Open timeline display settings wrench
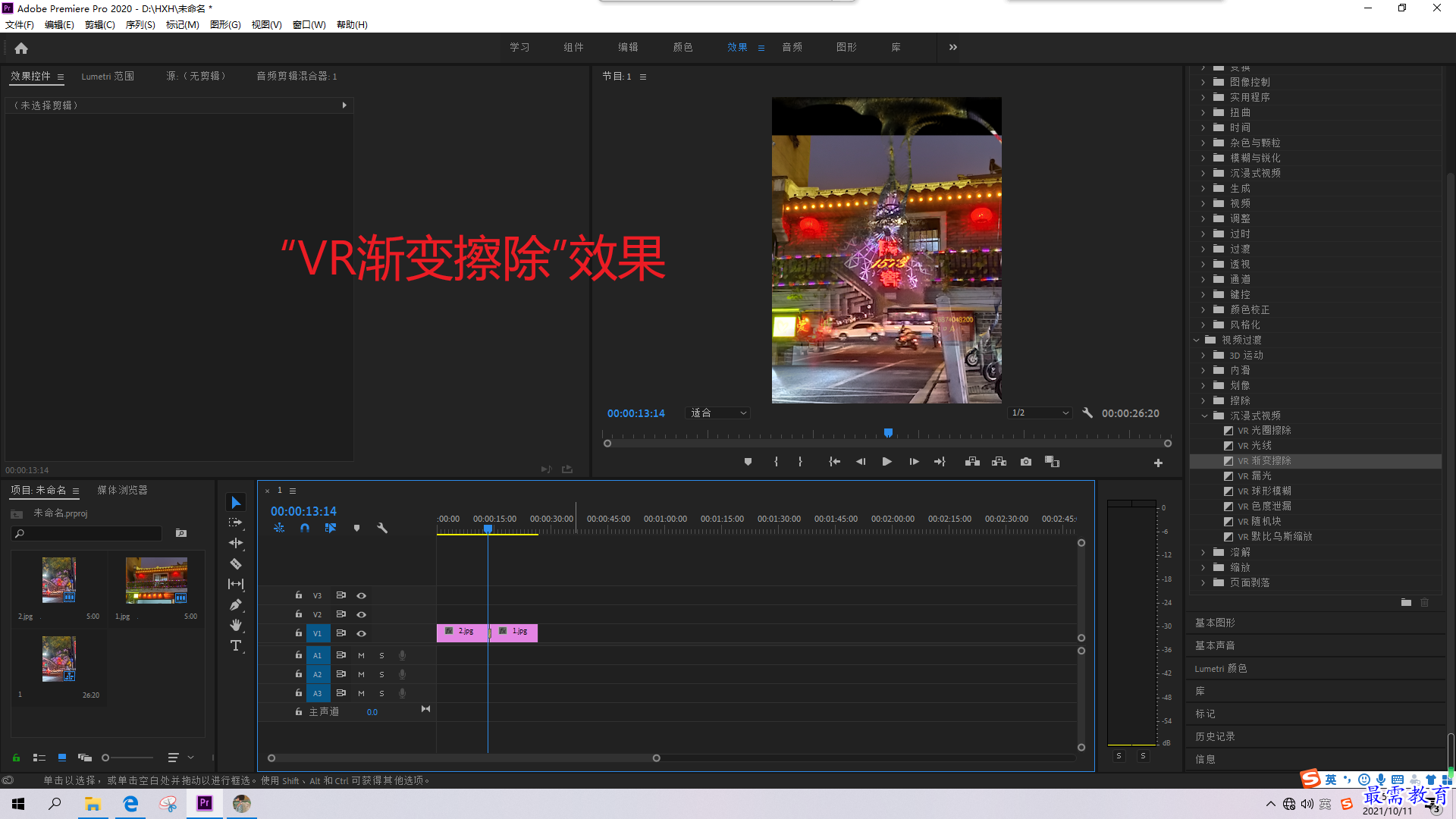The width and height of the screenshot is (1456, 819). tap(382, 528)
